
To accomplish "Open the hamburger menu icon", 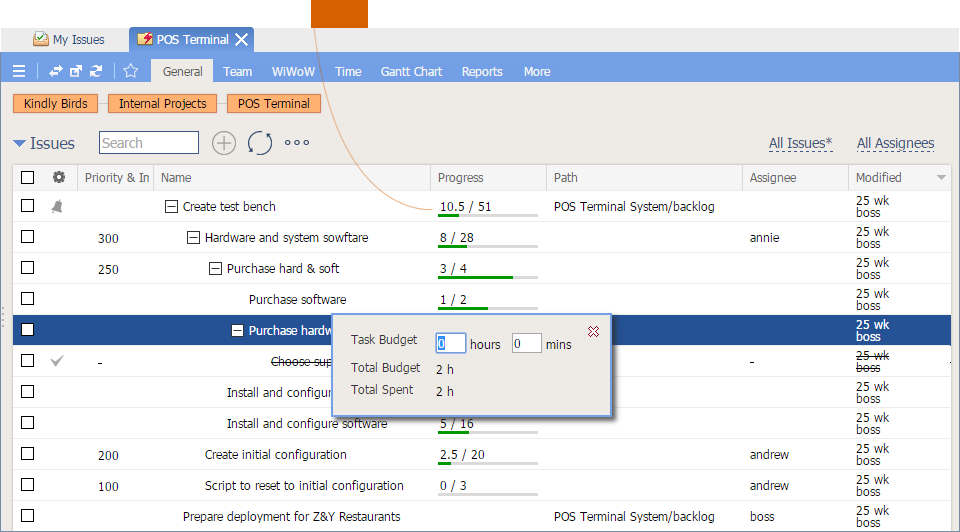I will (x=19, y=71).
